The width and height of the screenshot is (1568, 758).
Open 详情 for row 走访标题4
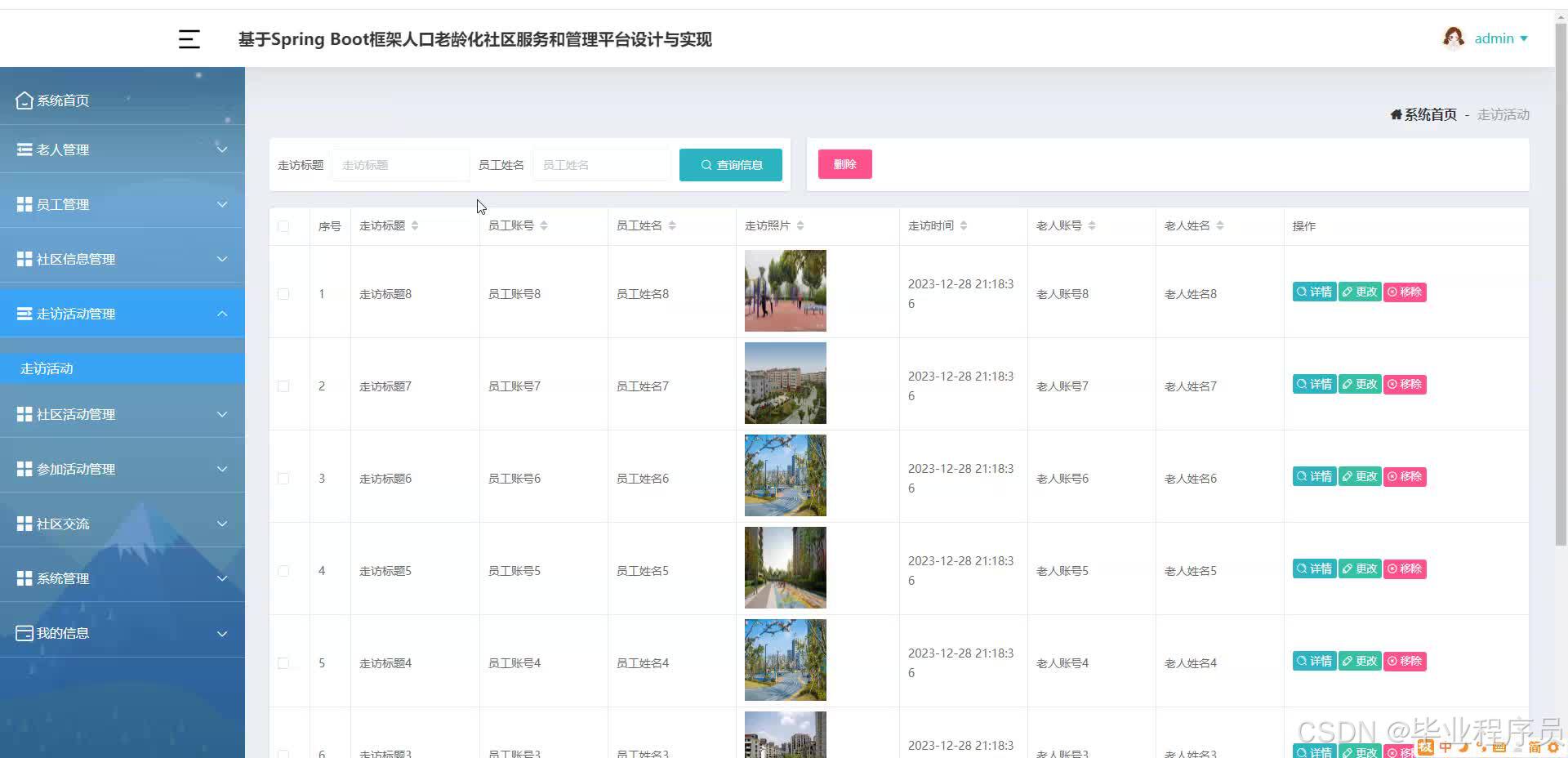[x=1315, y=661]
